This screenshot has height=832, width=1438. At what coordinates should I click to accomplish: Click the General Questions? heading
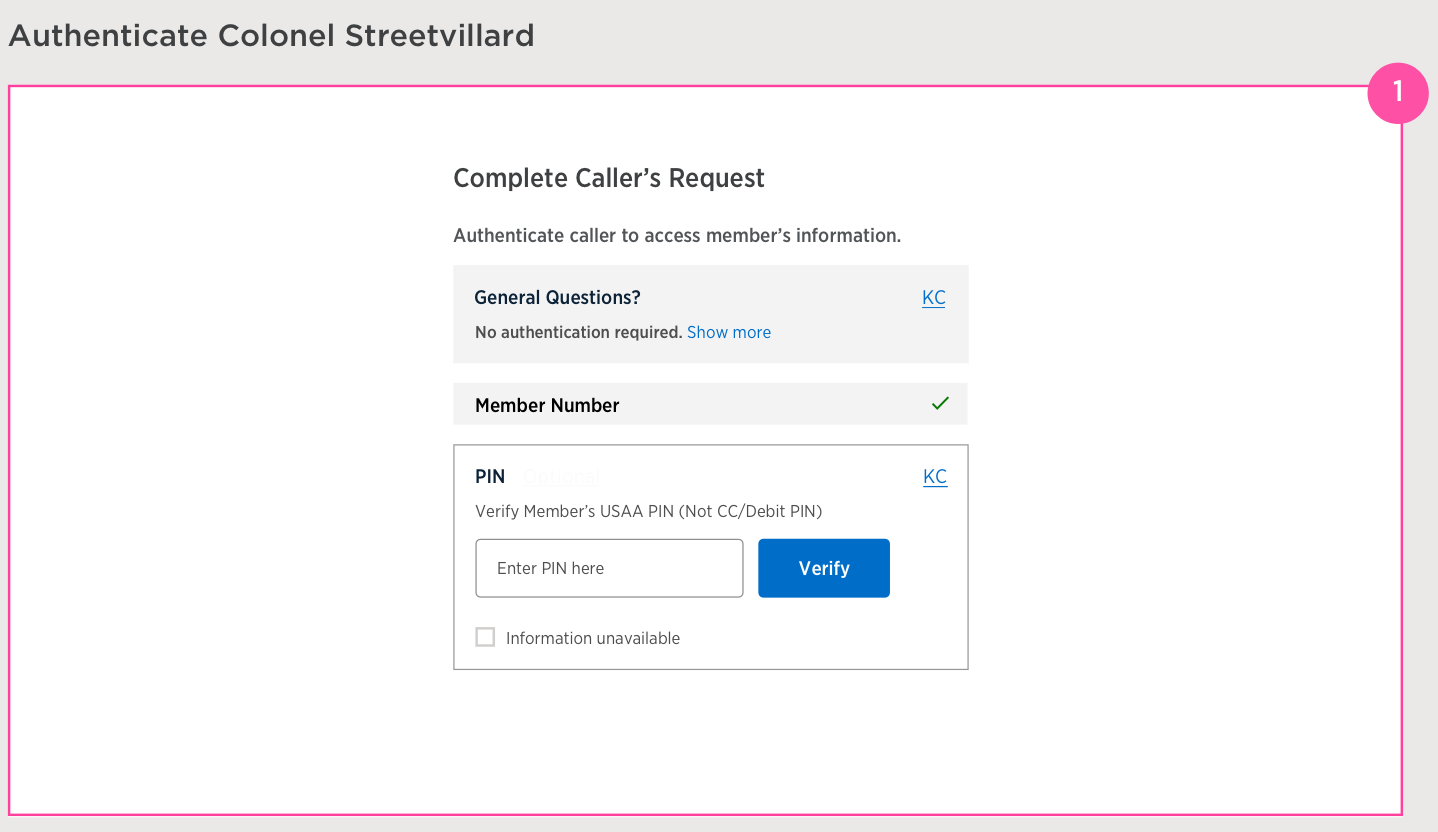(557, 298)
